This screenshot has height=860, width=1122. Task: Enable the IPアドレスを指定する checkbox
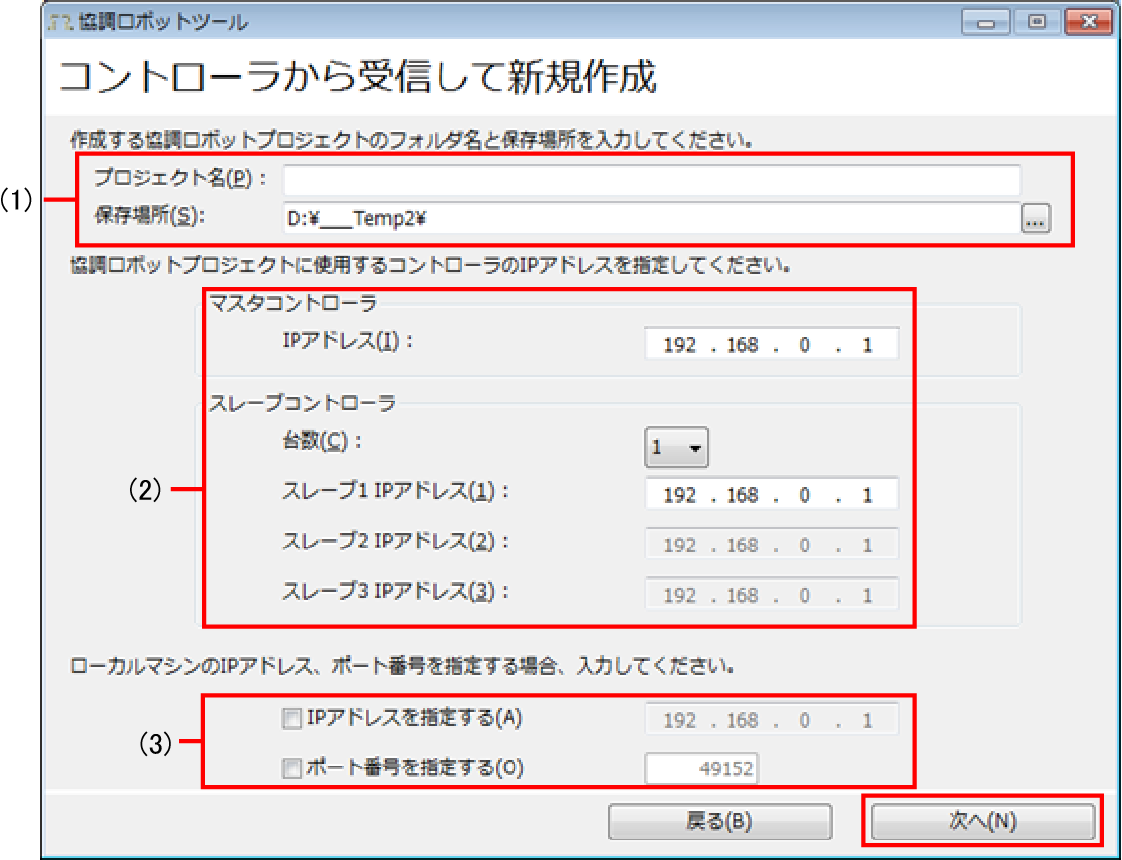292,717
